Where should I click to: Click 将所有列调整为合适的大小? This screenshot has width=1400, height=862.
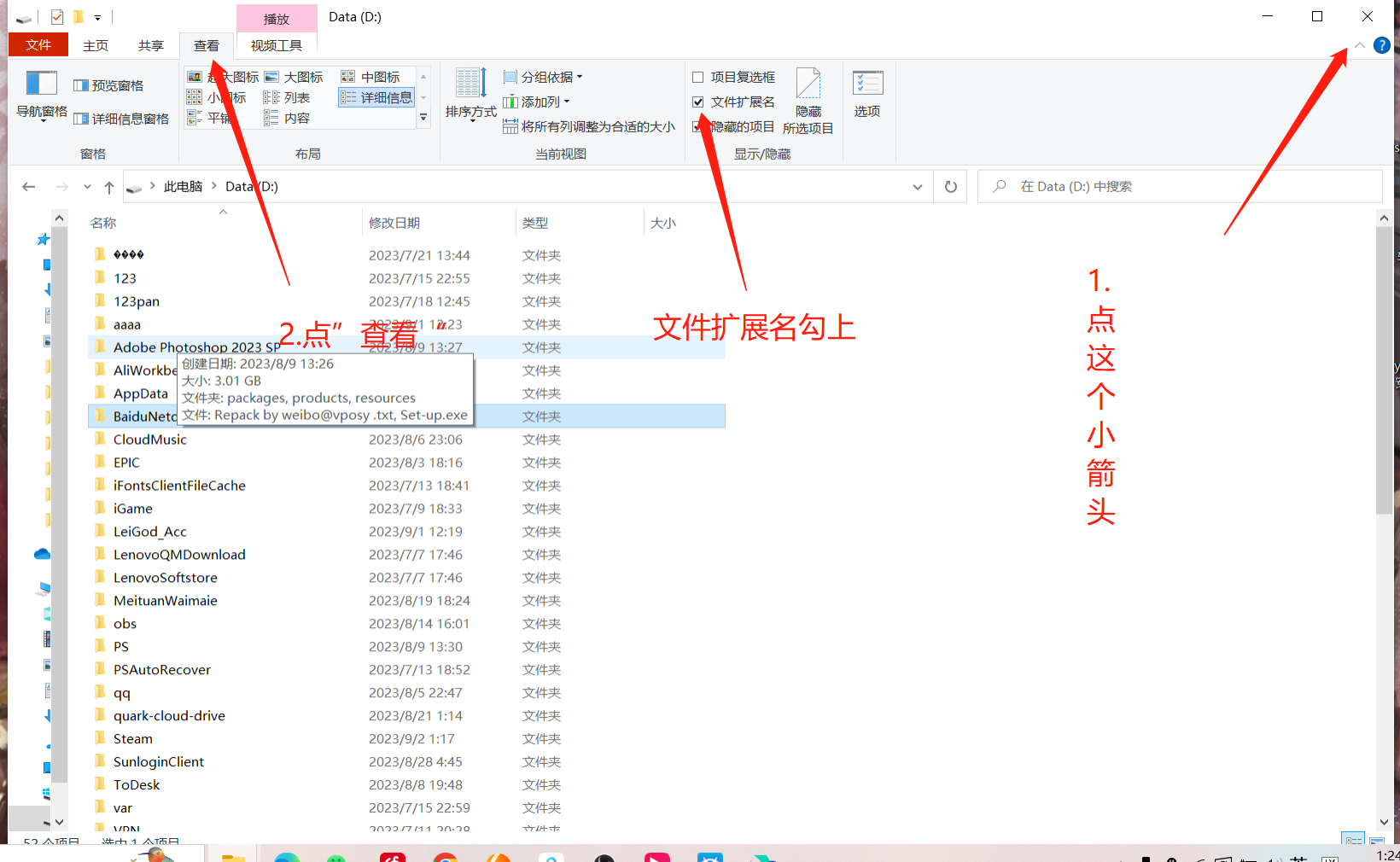tap(589, 126)
